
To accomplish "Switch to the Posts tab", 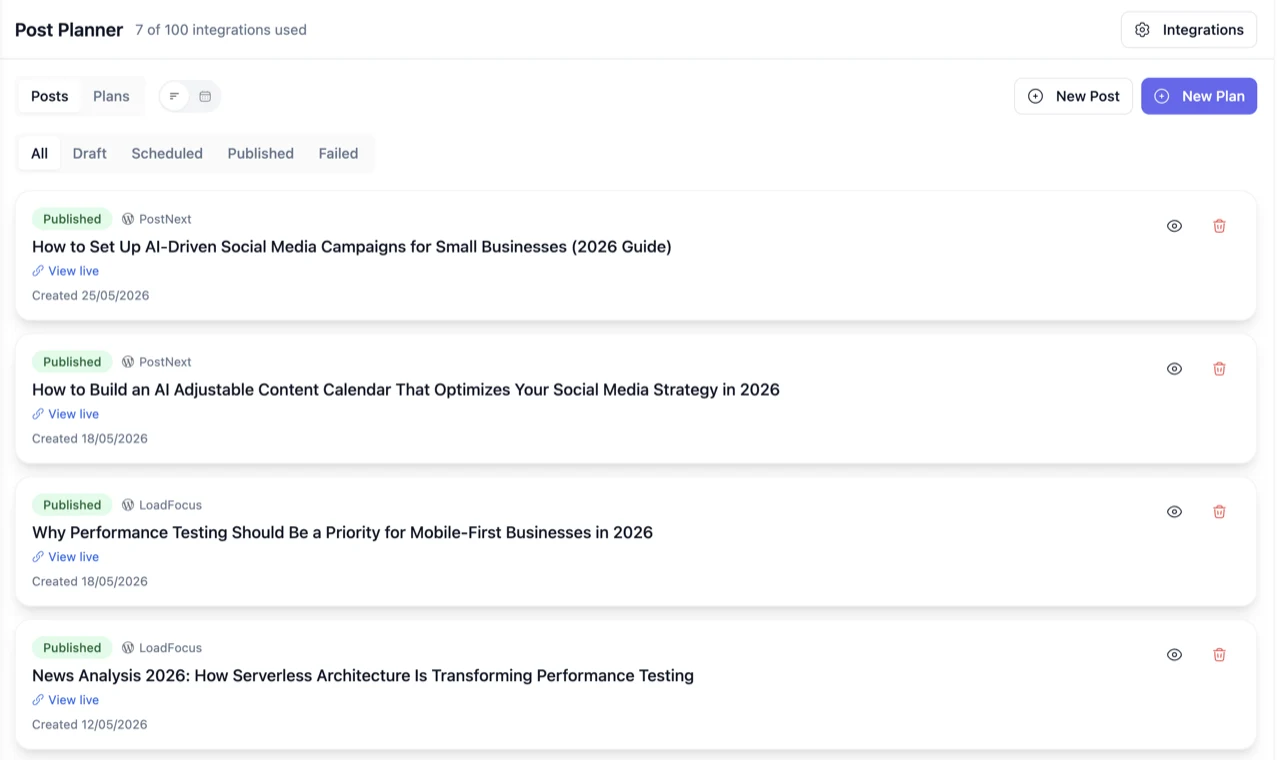I will [x=49, y=96].
